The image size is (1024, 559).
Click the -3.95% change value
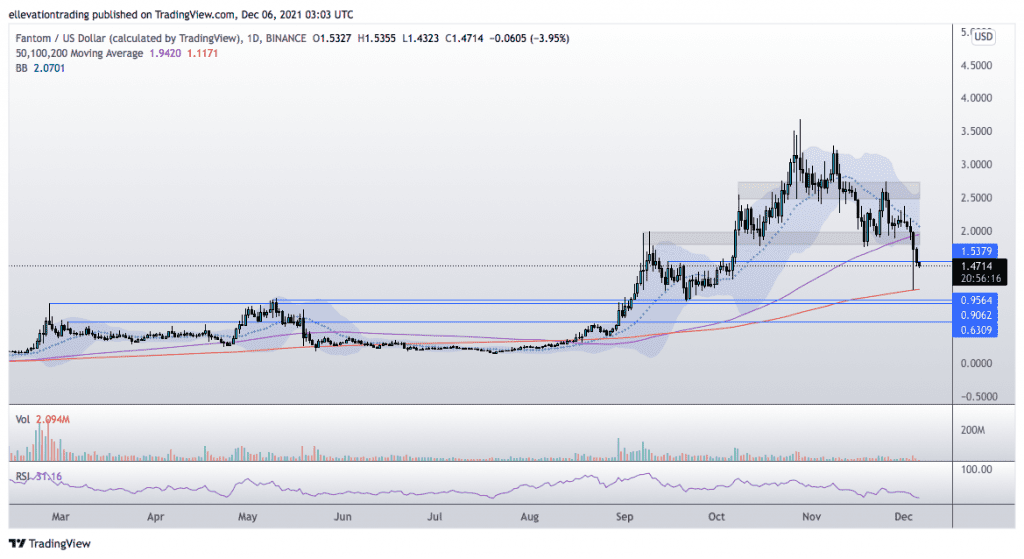click(x=549, y=39)
